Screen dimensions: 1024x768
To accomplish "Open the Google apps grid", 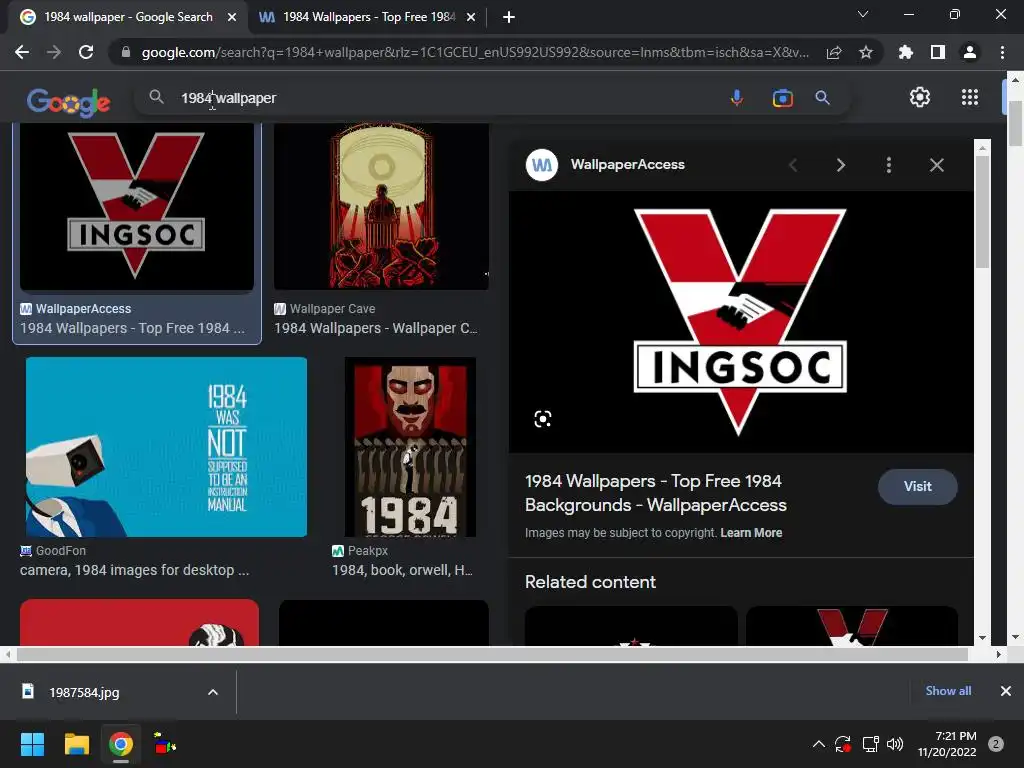I will tap(970, 97).
